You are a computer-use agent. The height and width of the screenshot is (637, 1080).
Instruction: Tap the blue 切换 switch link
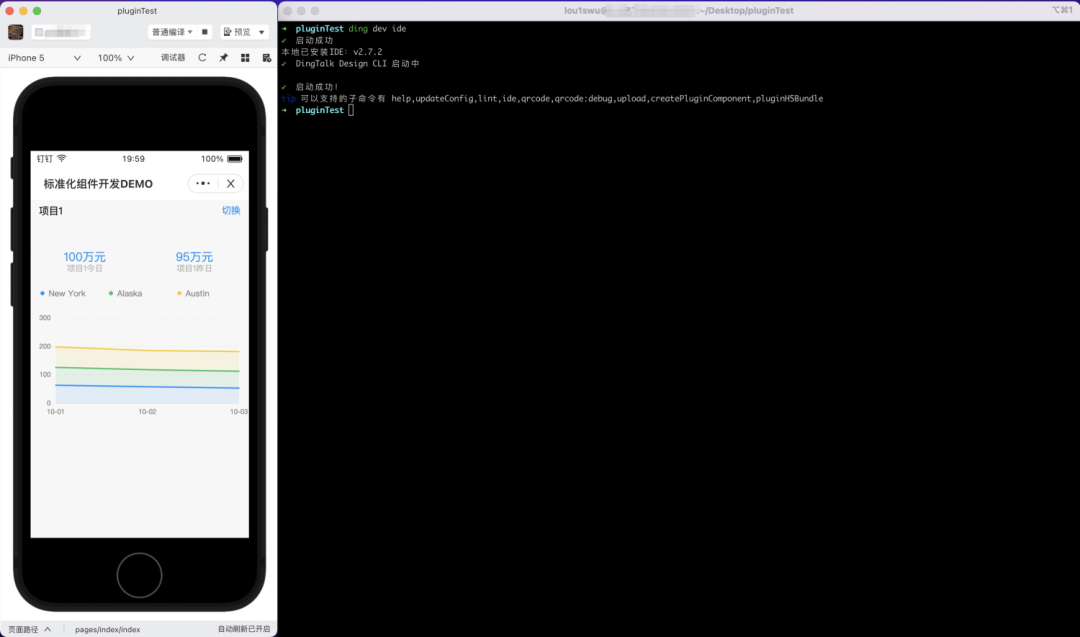(x=231, y=211)
